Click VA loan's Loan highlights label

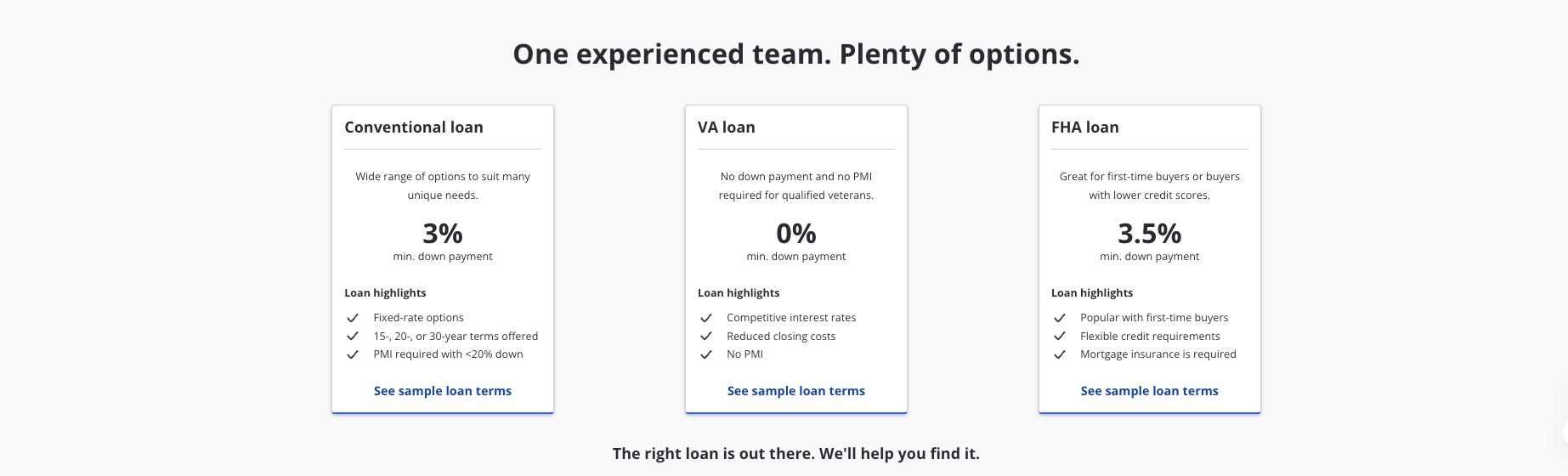click(739, 292)
